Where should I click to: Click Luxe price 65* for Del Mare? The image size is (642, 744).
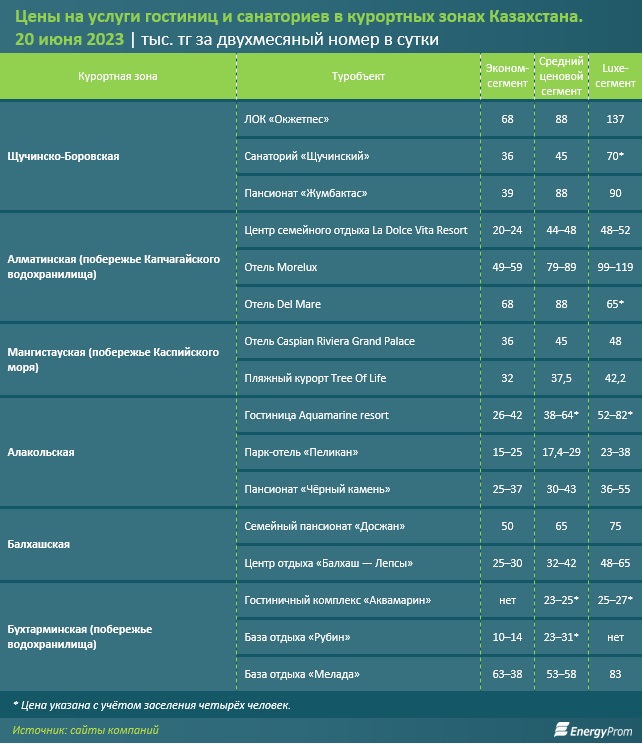click(615, 304)
